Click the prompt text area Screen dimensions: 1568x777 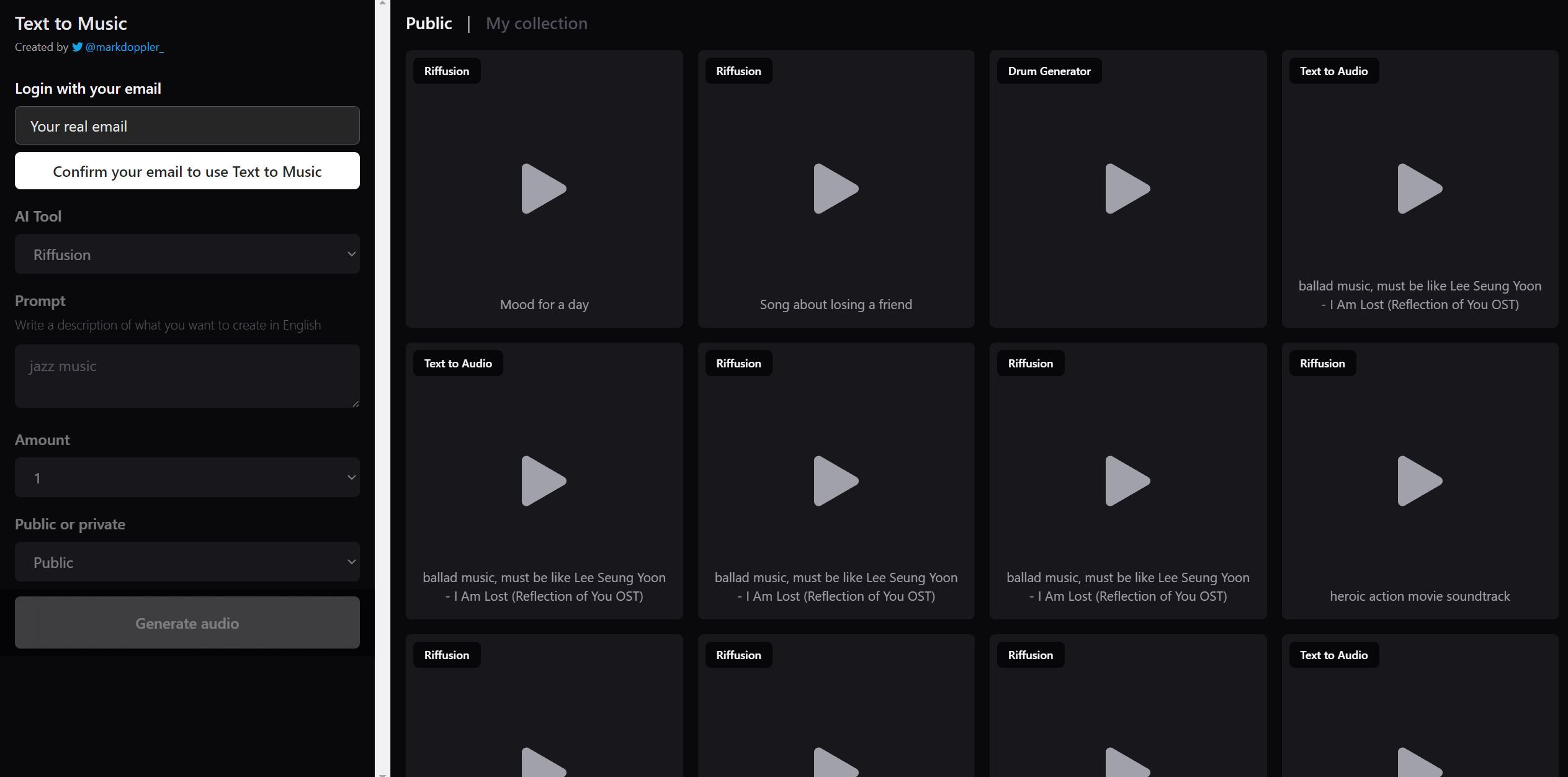coord(187,376)
